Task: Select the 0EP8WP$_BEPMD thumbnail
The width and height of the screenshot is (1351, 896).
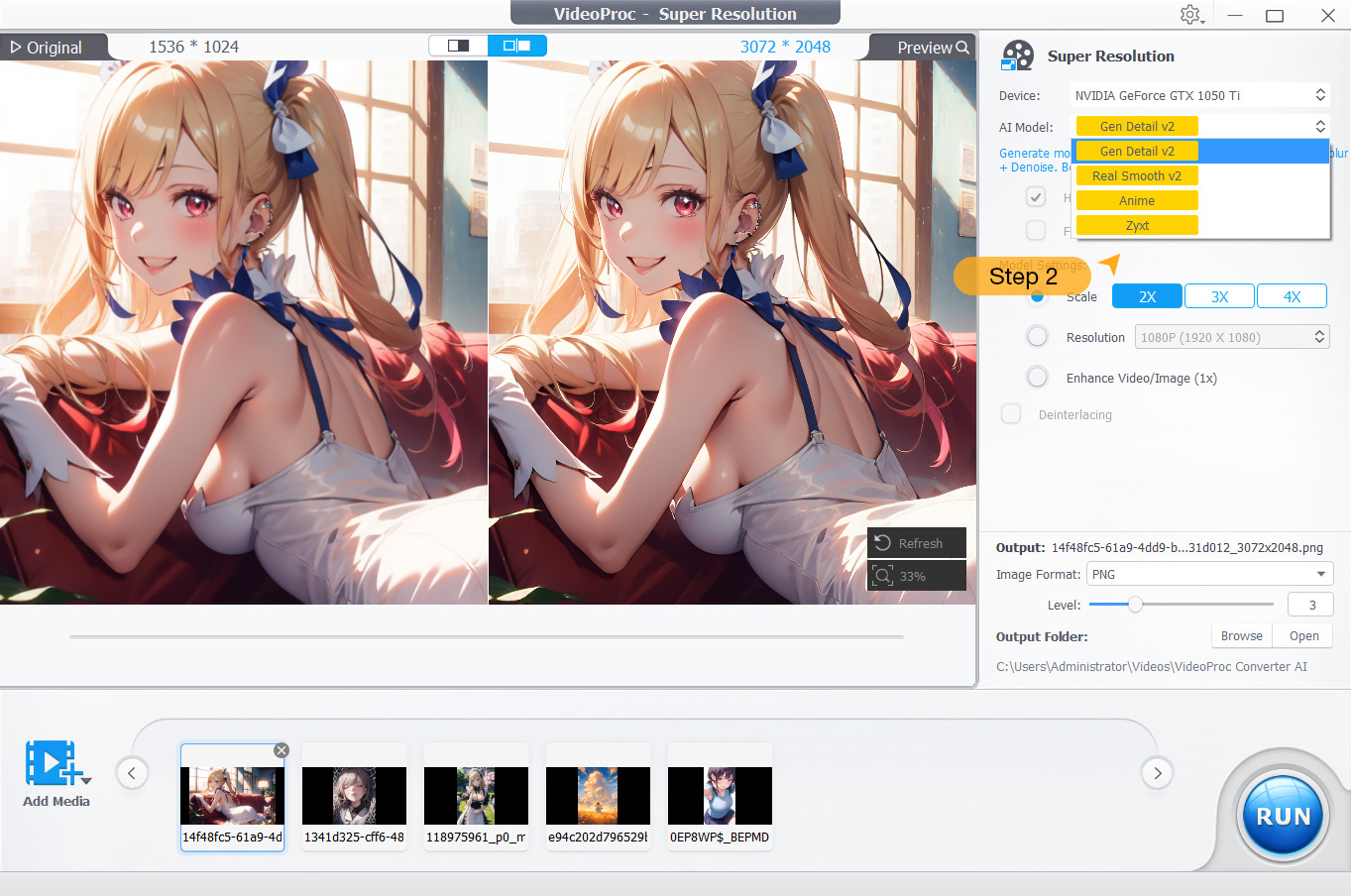Action: point(720,796)
